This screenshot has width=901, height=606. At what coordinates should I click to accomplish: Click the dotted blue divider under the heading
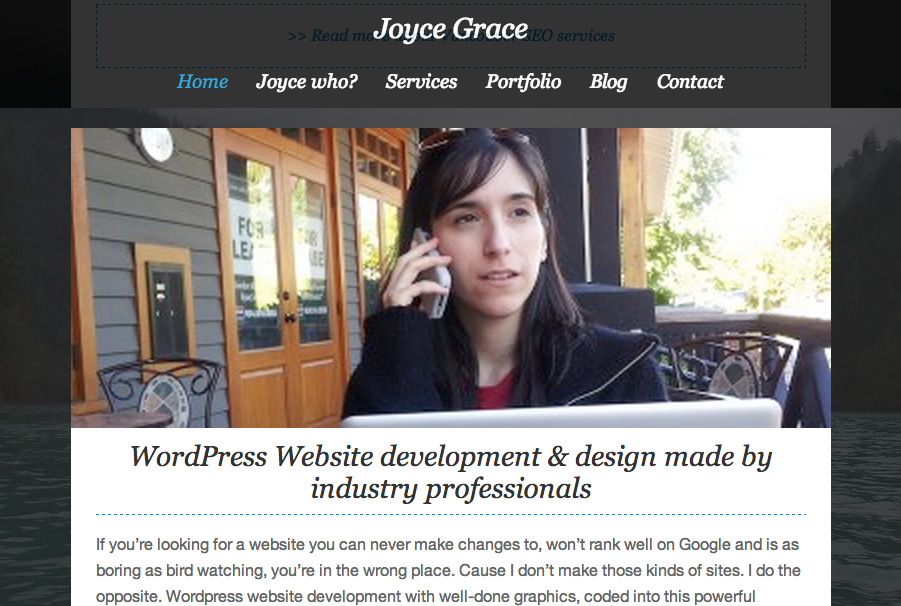click(450, 515)
